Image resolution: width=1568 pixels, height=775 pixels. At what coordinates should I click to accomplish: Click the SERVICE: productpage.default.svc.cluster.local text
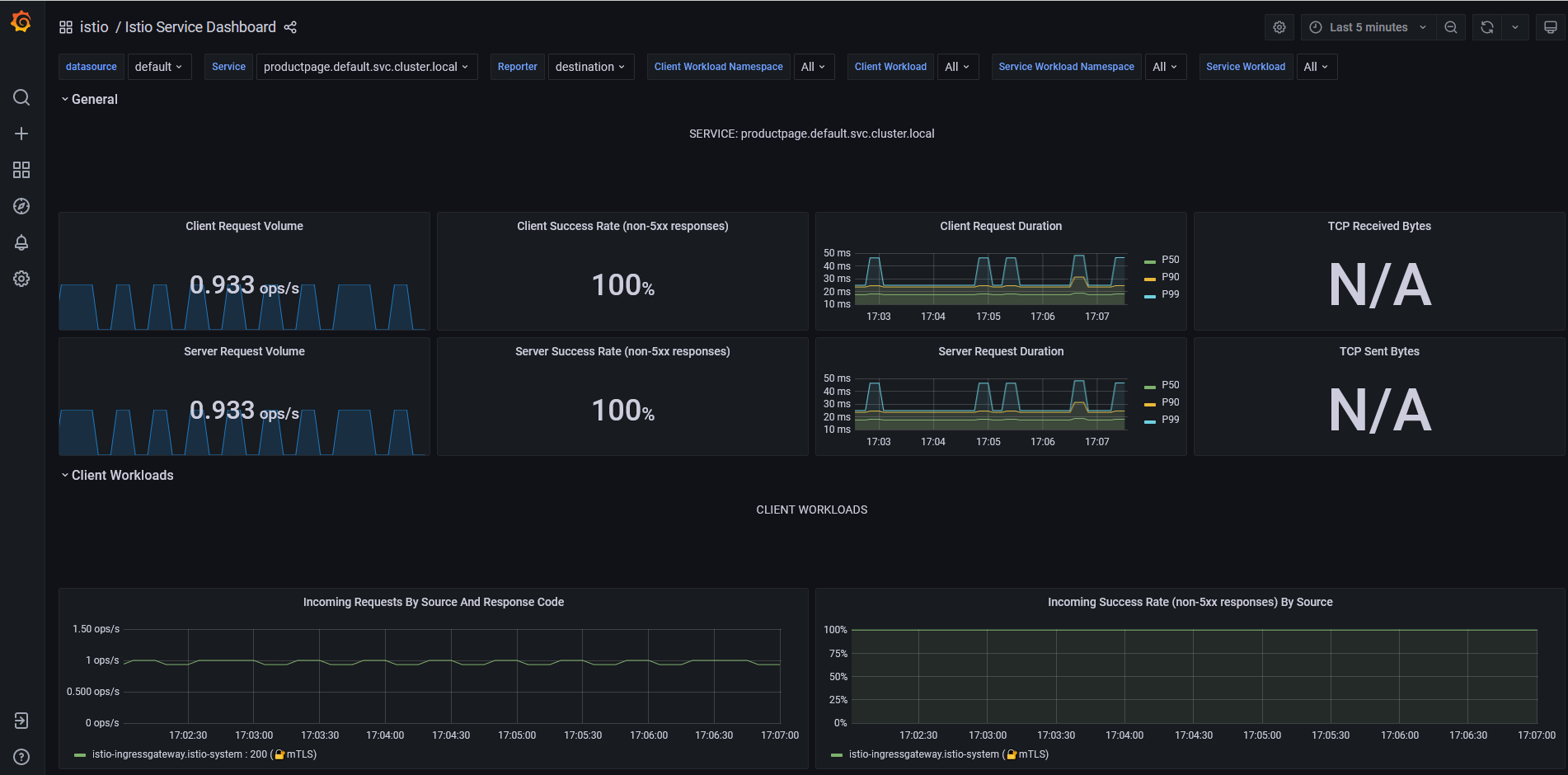pyautogui.click(x=812, y=134)
